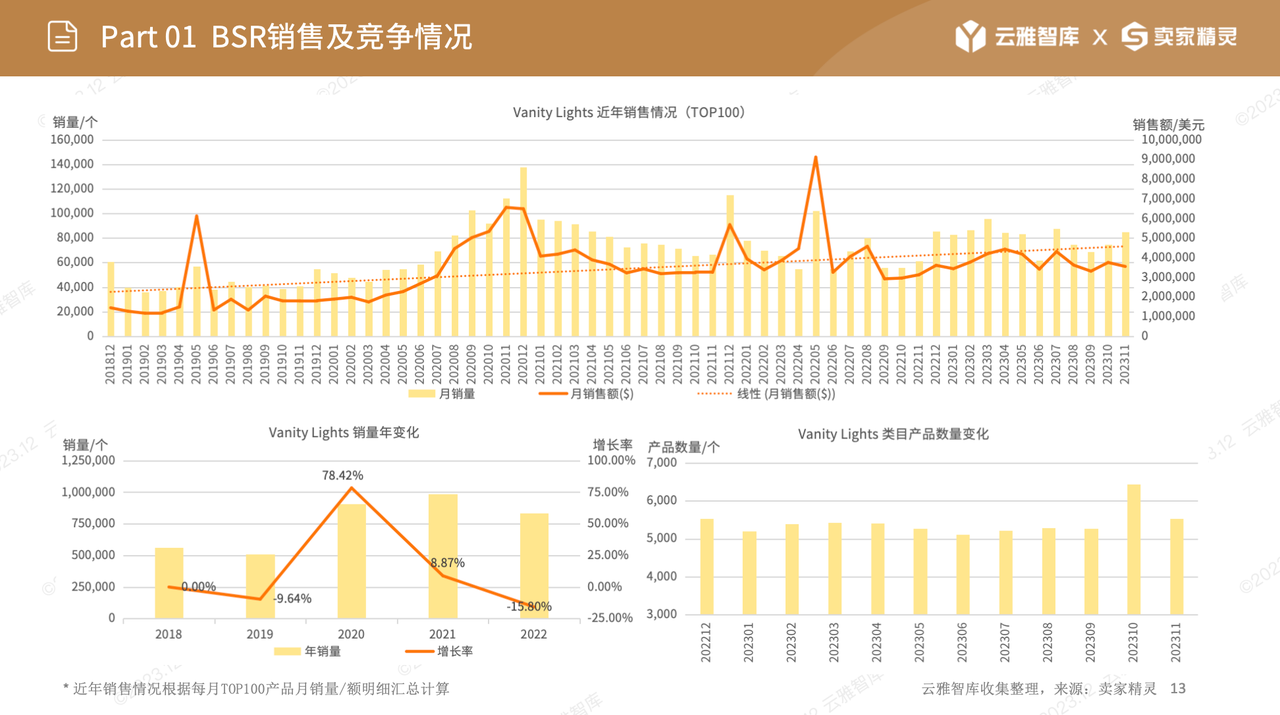This screenshot has width=1280, height=715.
Task: Click the 卖家精灵 logo icon
Action: (1135, 37)
